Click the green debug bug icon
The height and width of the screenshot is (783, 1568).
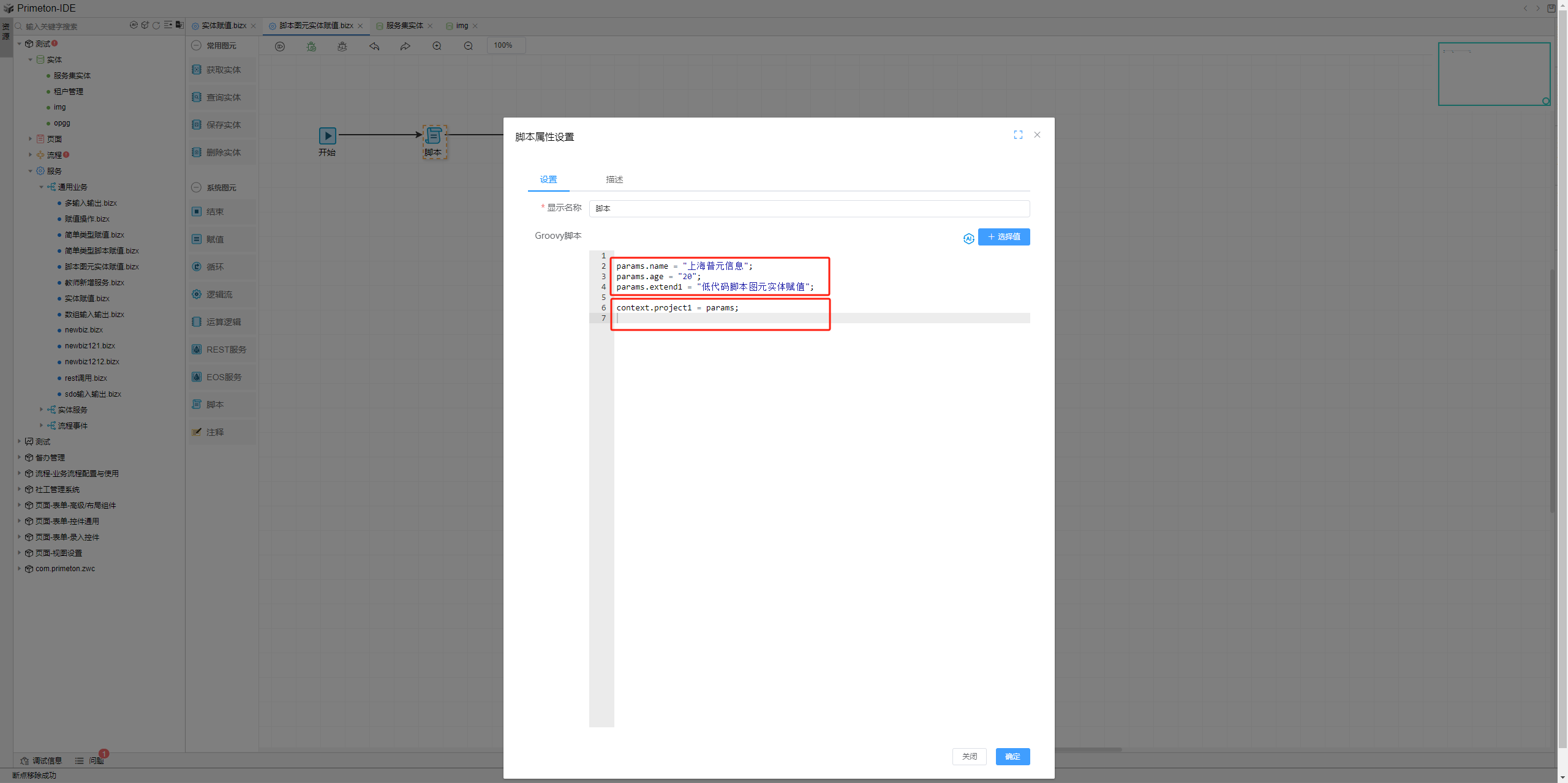point(311,46)
